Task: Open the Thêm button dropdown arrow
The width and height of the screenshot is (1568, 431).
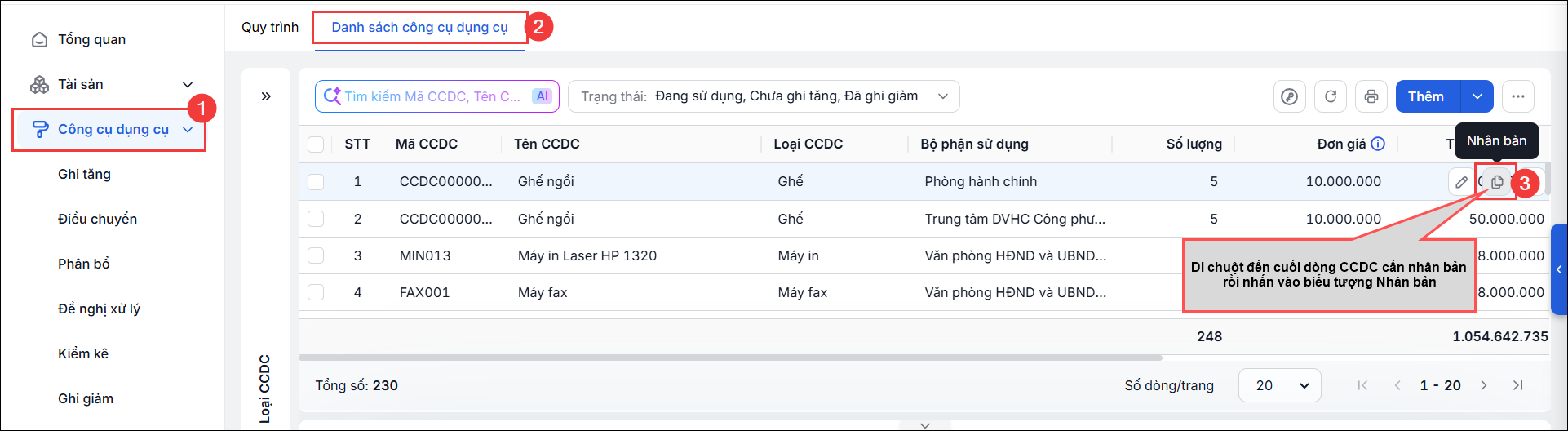Action: (x=1477, y=96)
